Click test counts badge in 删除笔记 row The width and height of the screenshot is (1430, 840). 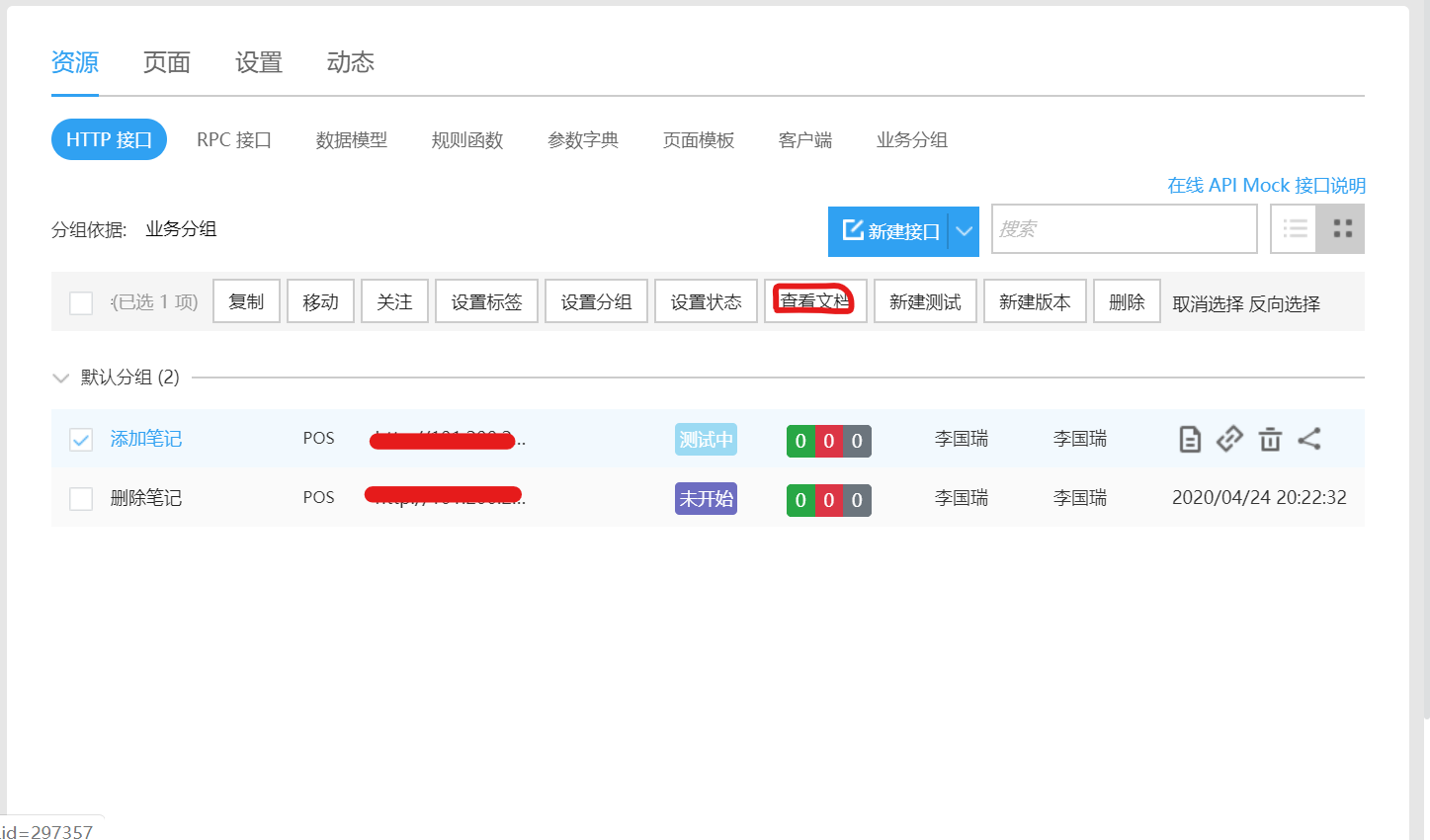click(x=829, y=500)
